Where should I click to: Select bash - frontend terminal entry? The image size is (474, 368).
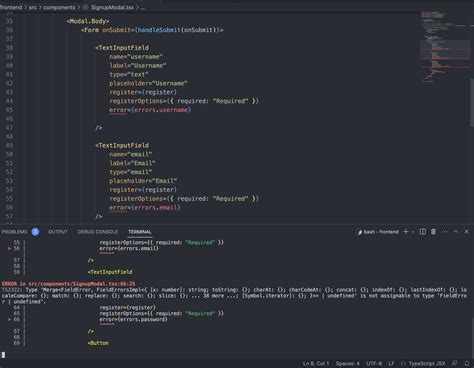point(378,232)
